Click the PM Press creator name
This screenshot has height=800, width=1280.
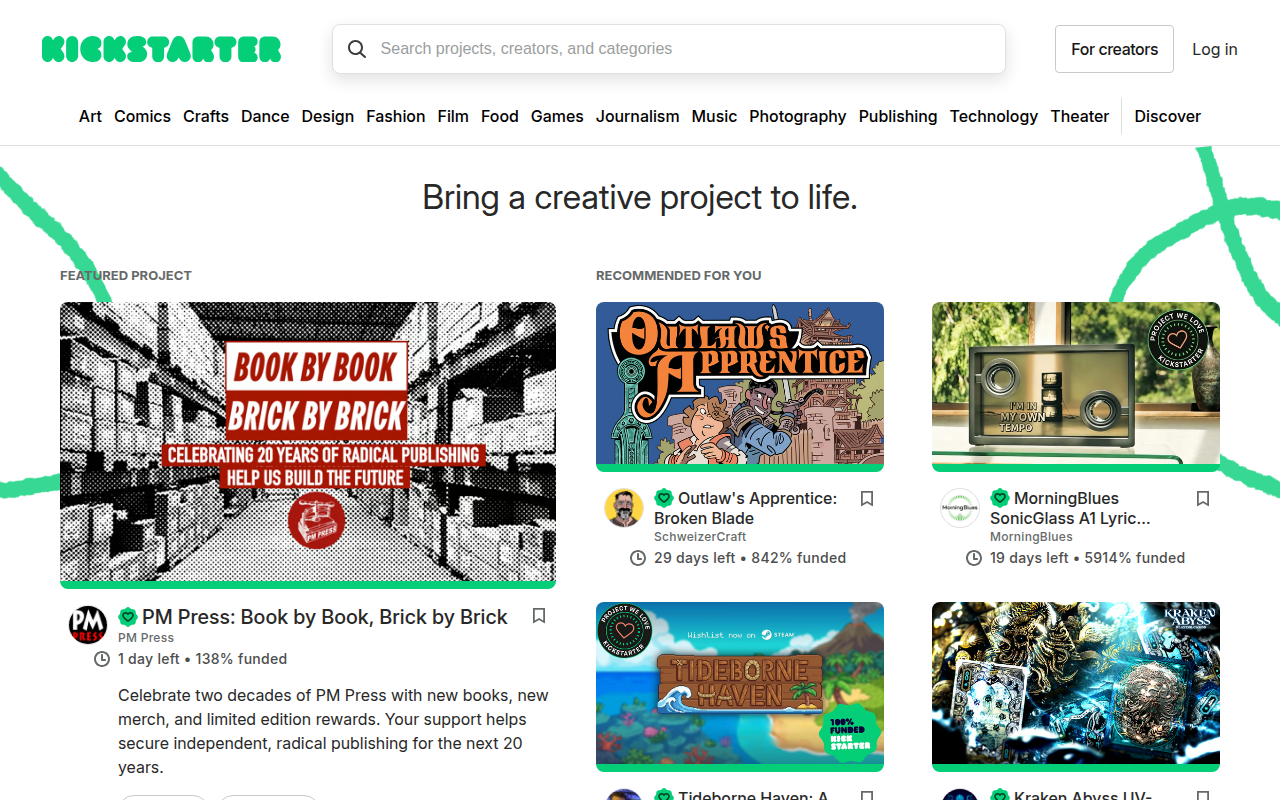click(146, 638)
